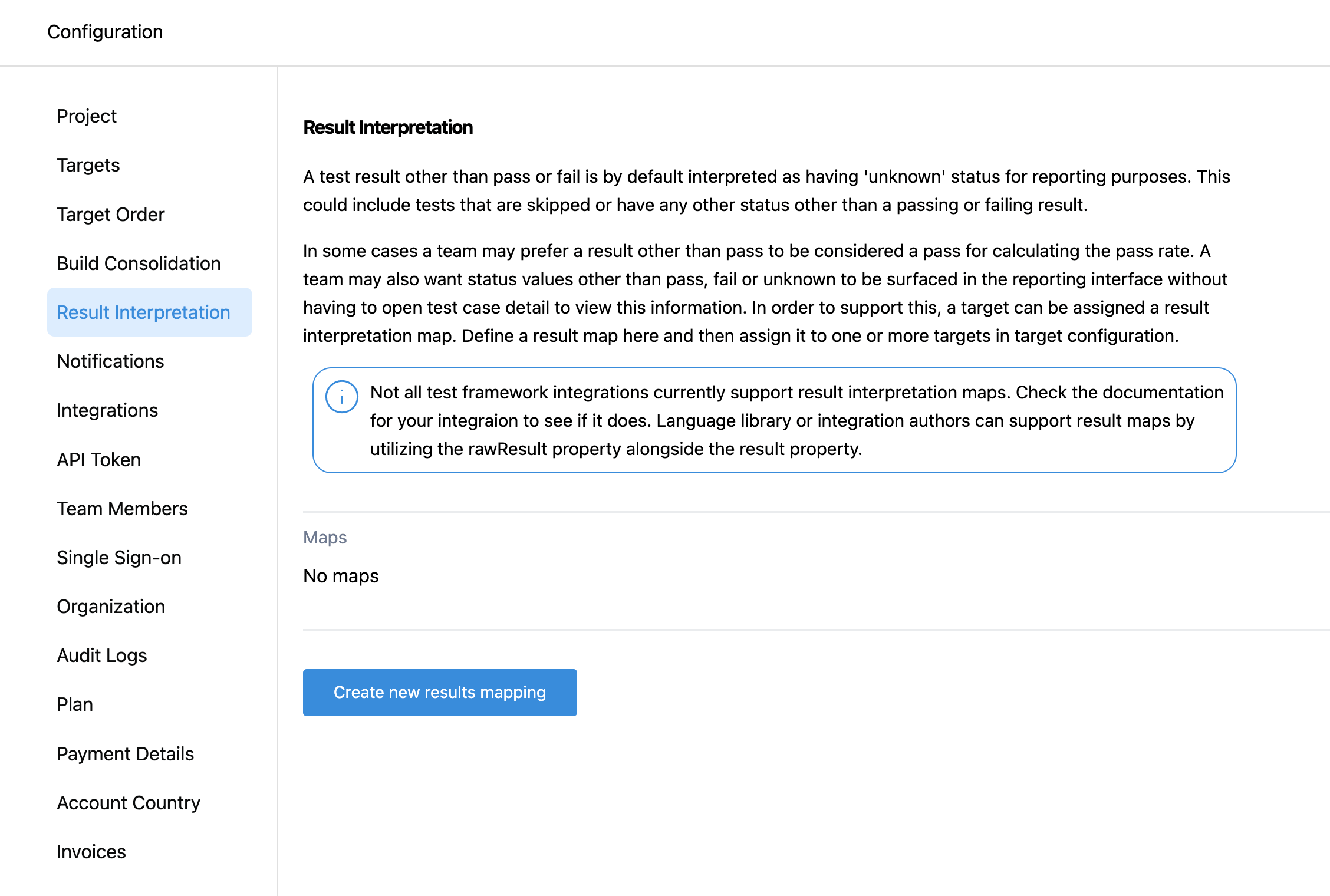The width and height of the screenshot is (1330, 896).
Task: Open Payment Details section
Action: click(125, 754)
